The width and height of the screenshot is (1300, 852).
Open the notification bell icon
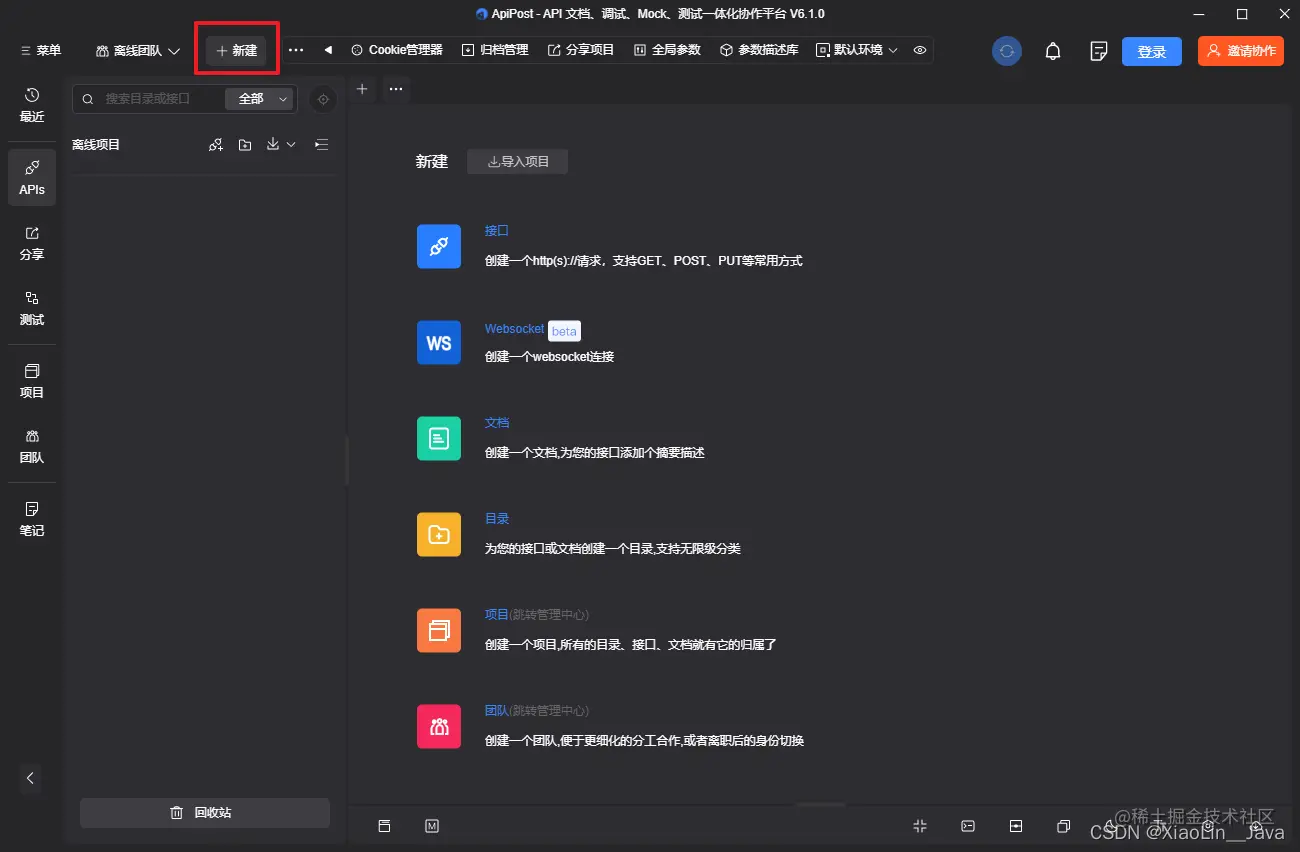click(x=1052, y=50)
